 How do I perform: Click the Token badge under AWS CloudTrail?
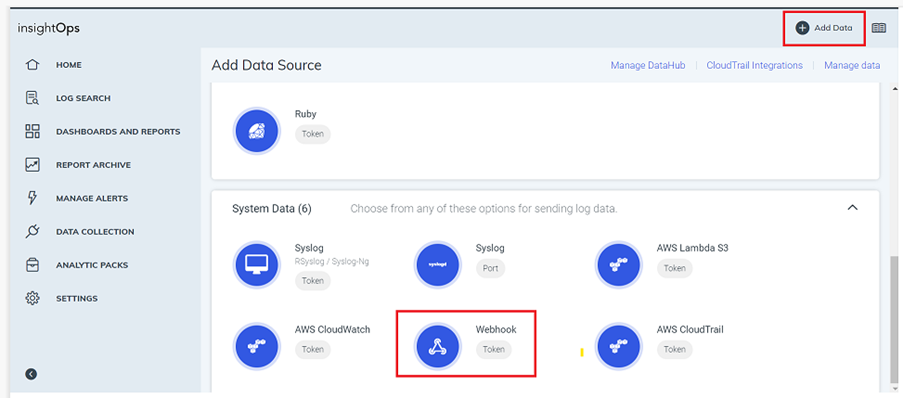click(x=674, y=350)
